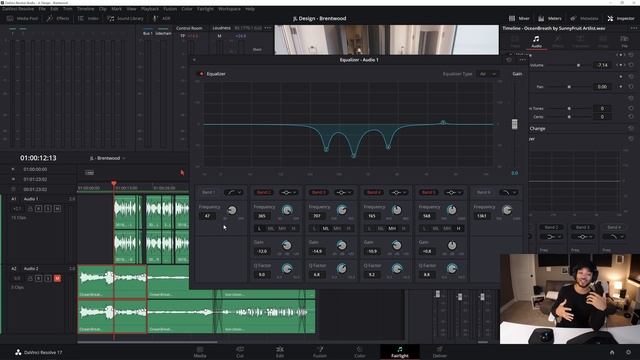This screenshot has width=640, height=360.
Task: Toggle Band 1 on or off
Action: point(208,192)
